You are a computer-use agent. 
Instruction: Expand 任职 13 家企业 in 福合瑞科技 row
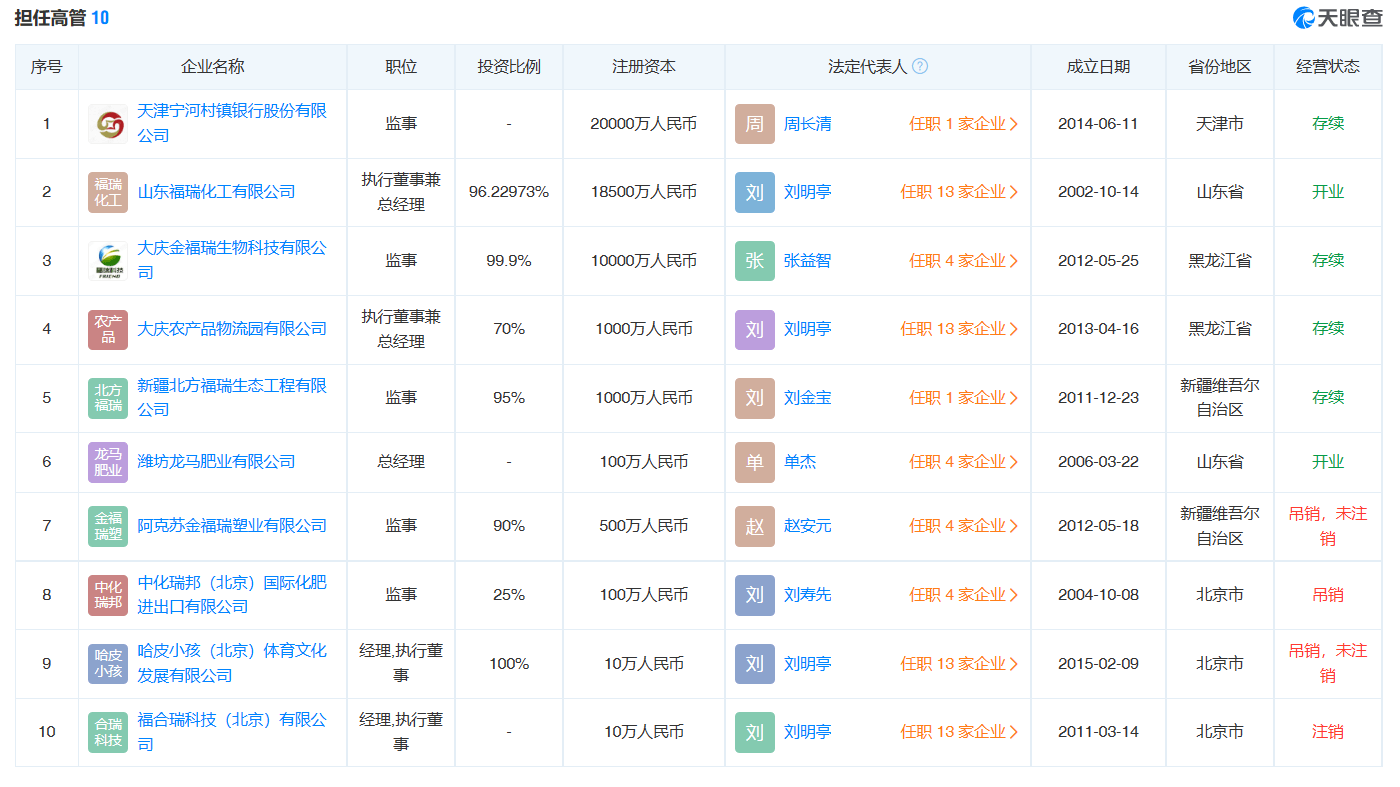coord(960,732)
